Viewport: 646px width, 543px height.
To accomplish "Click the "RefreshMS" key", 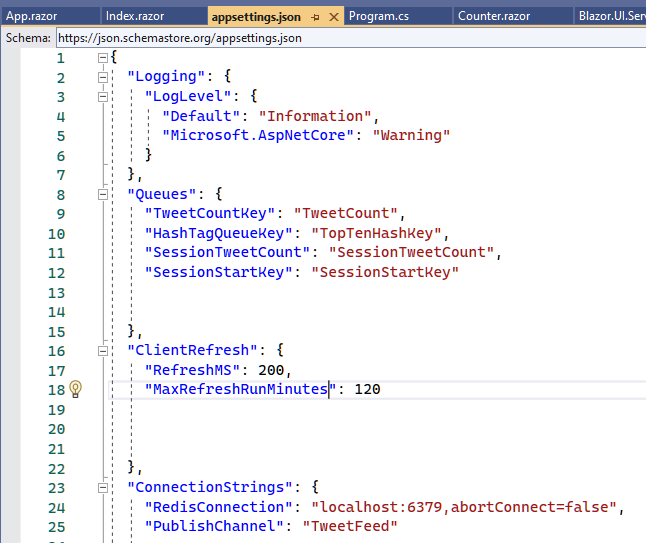I will pyautogui.click(x=192, y=370).
